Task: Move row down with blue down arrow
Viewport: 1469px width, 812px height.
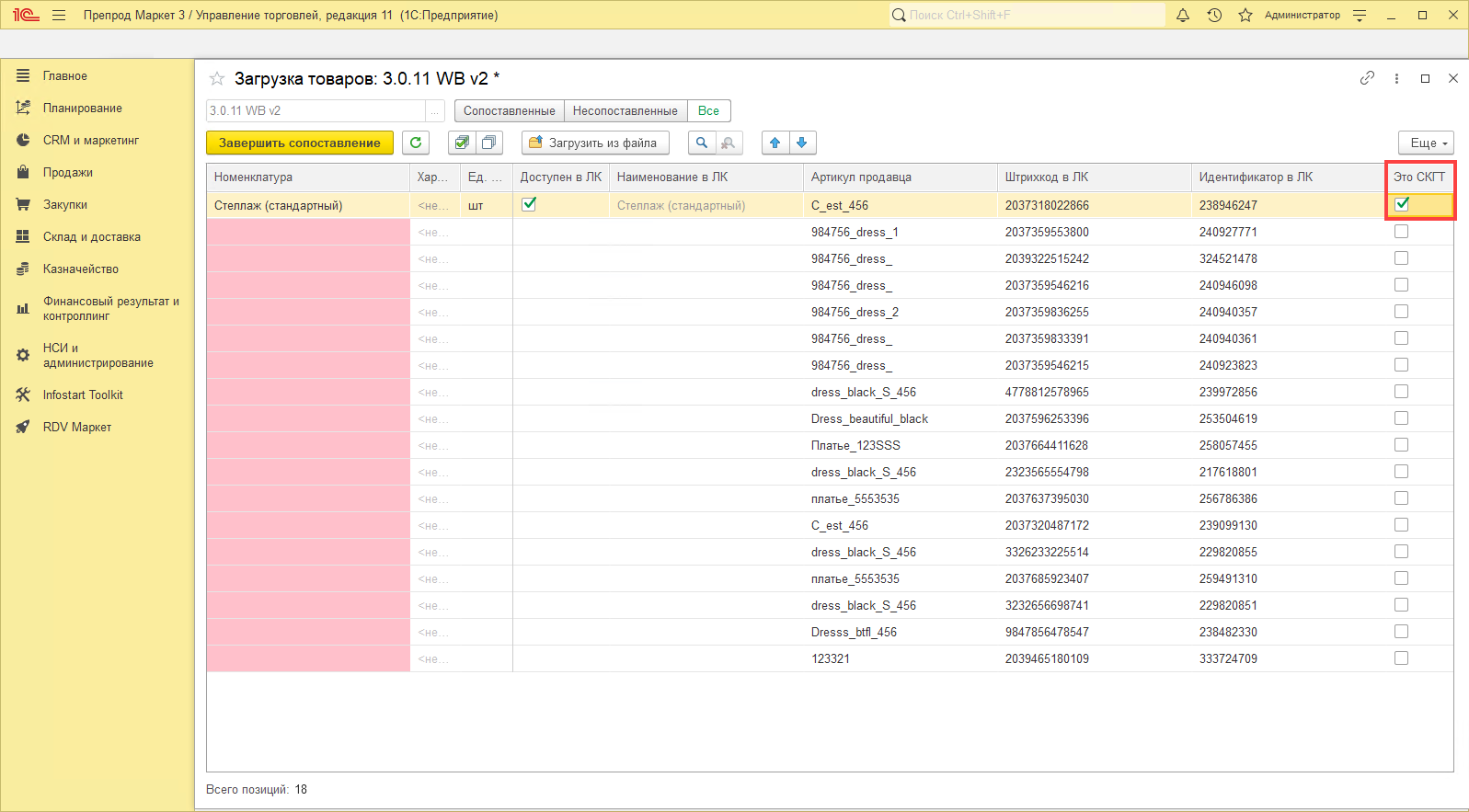Action: (x=802, y=143)
